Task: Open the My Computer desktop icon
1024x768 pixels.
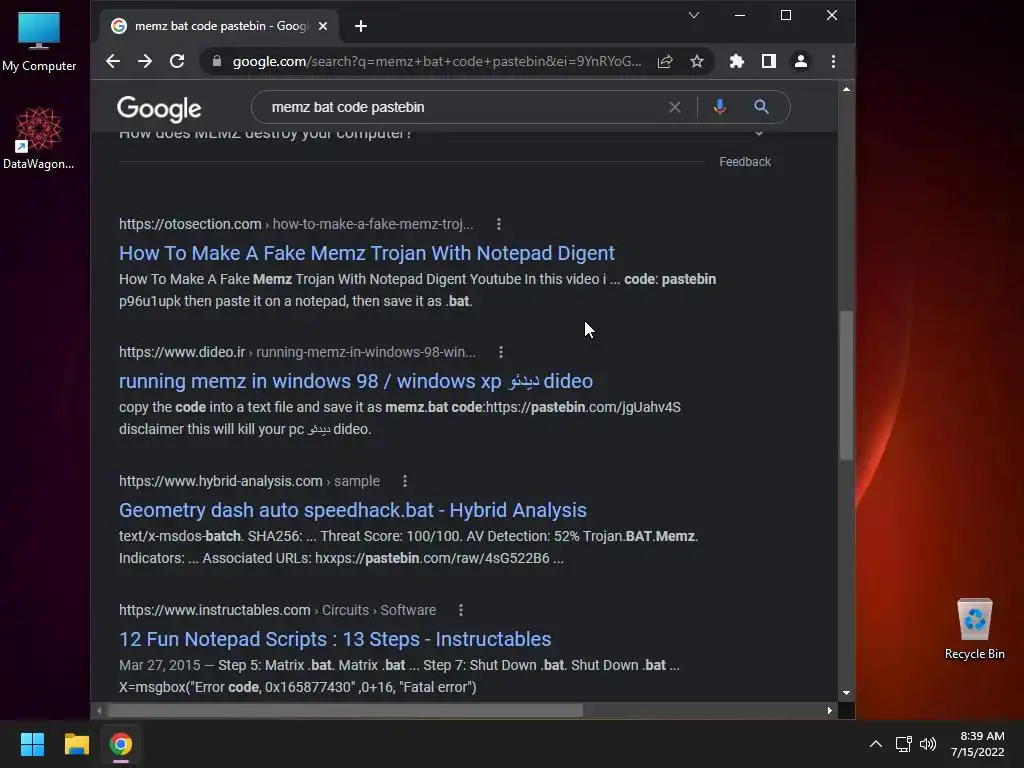Action: coord(39,42)
